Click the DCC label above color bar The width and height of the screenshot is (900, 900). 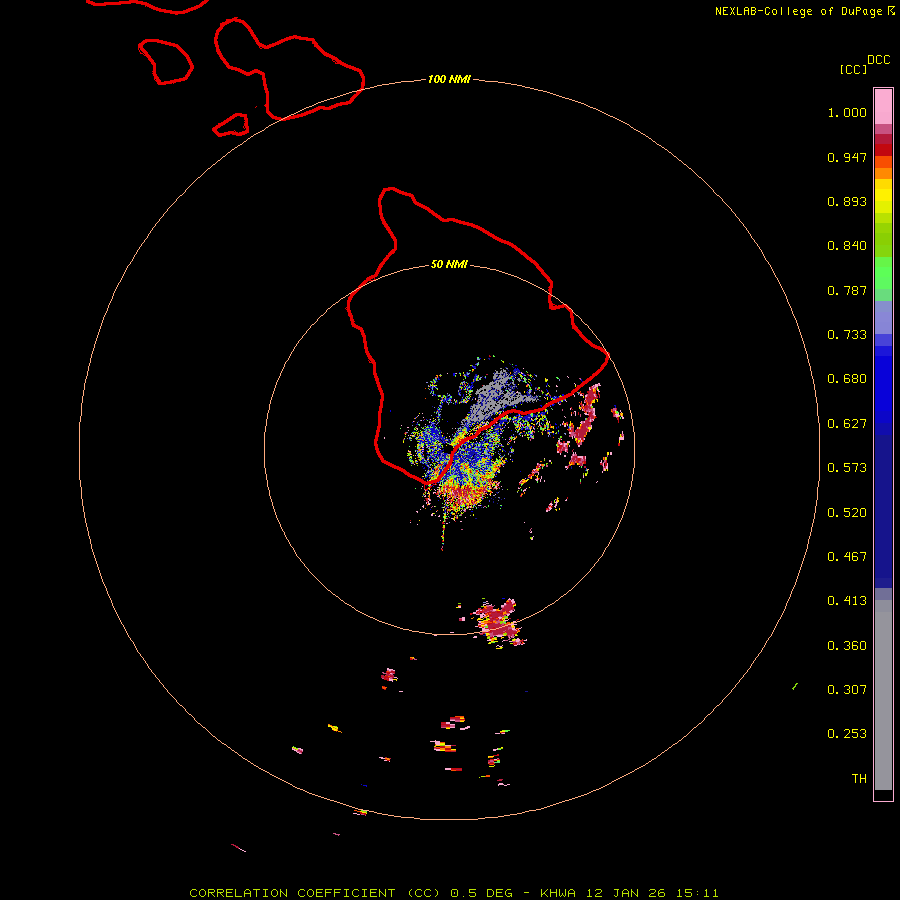click(878, 60)
